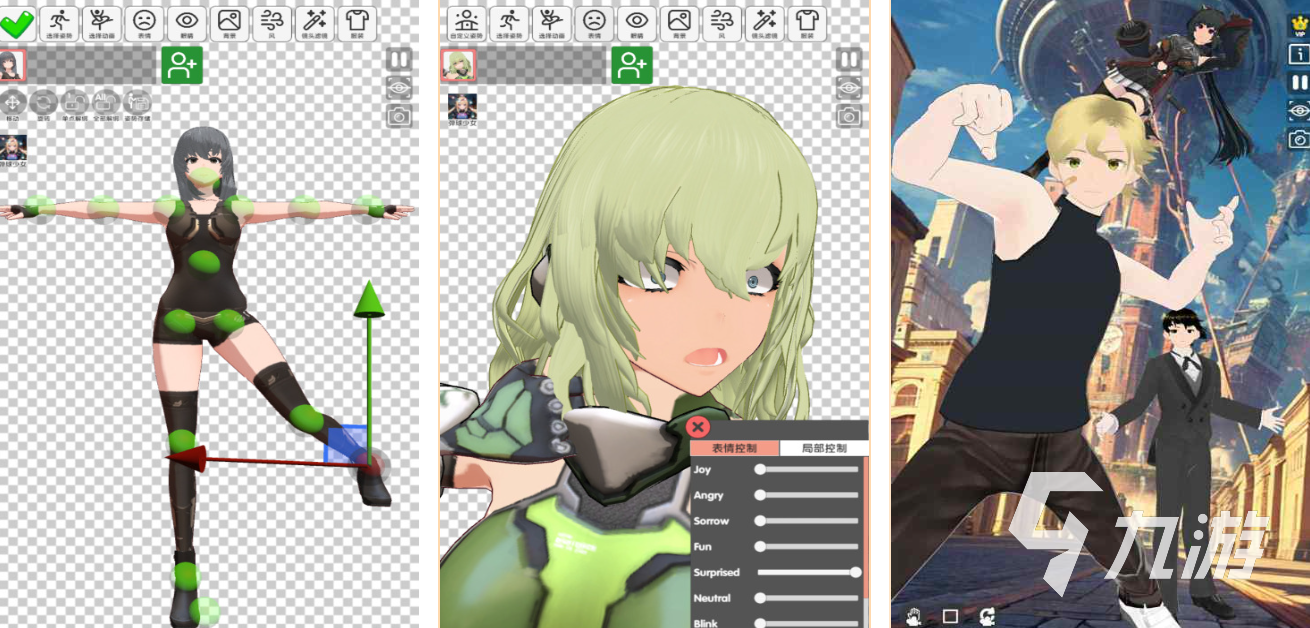Select the green-haired character thumbnail
Viewport: 1310px width, 628px height.
[x=458, y=65]
